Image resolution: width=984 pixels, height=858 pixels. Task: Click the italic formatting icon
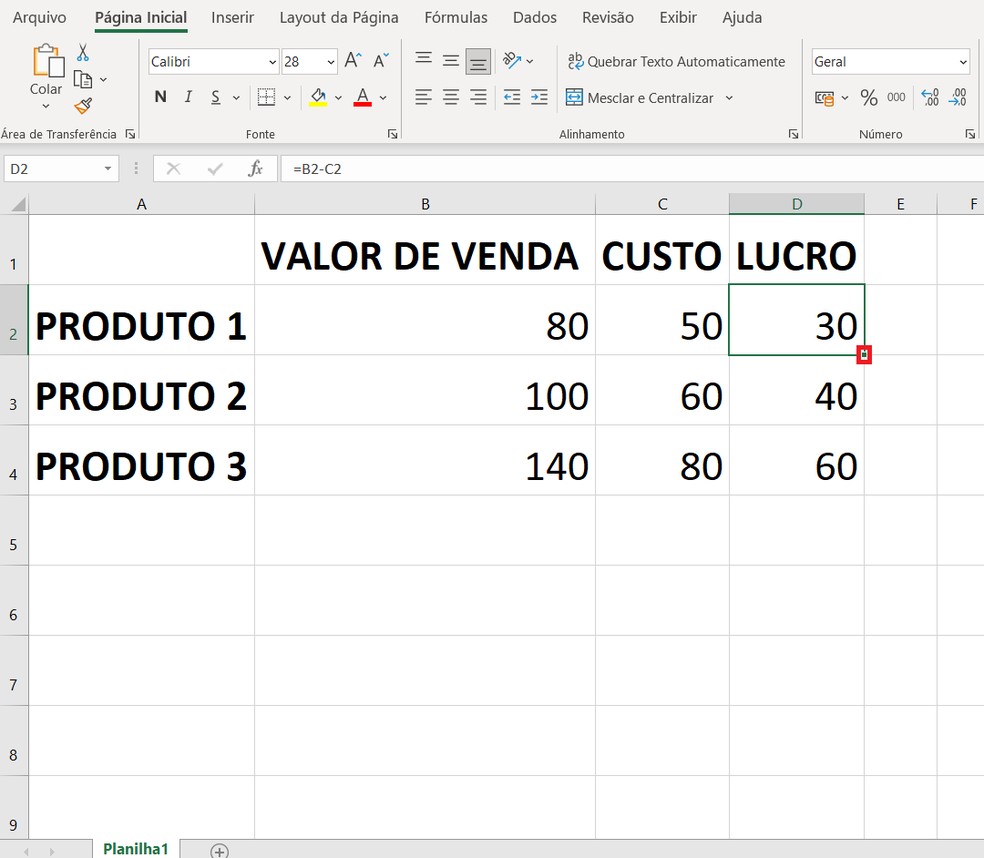[x=186, y=97]
